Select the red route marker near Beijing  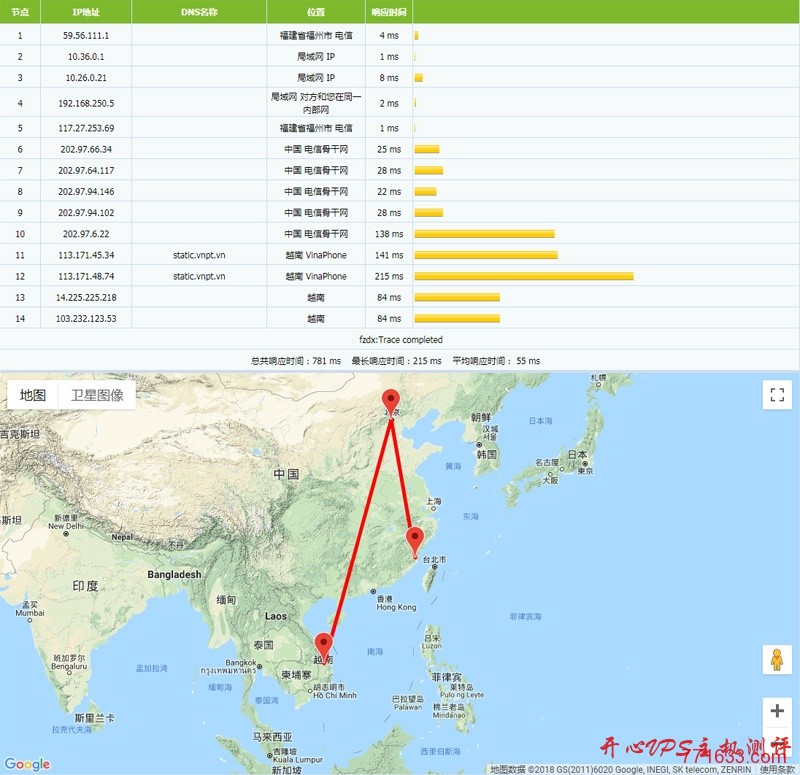(390, 398)
